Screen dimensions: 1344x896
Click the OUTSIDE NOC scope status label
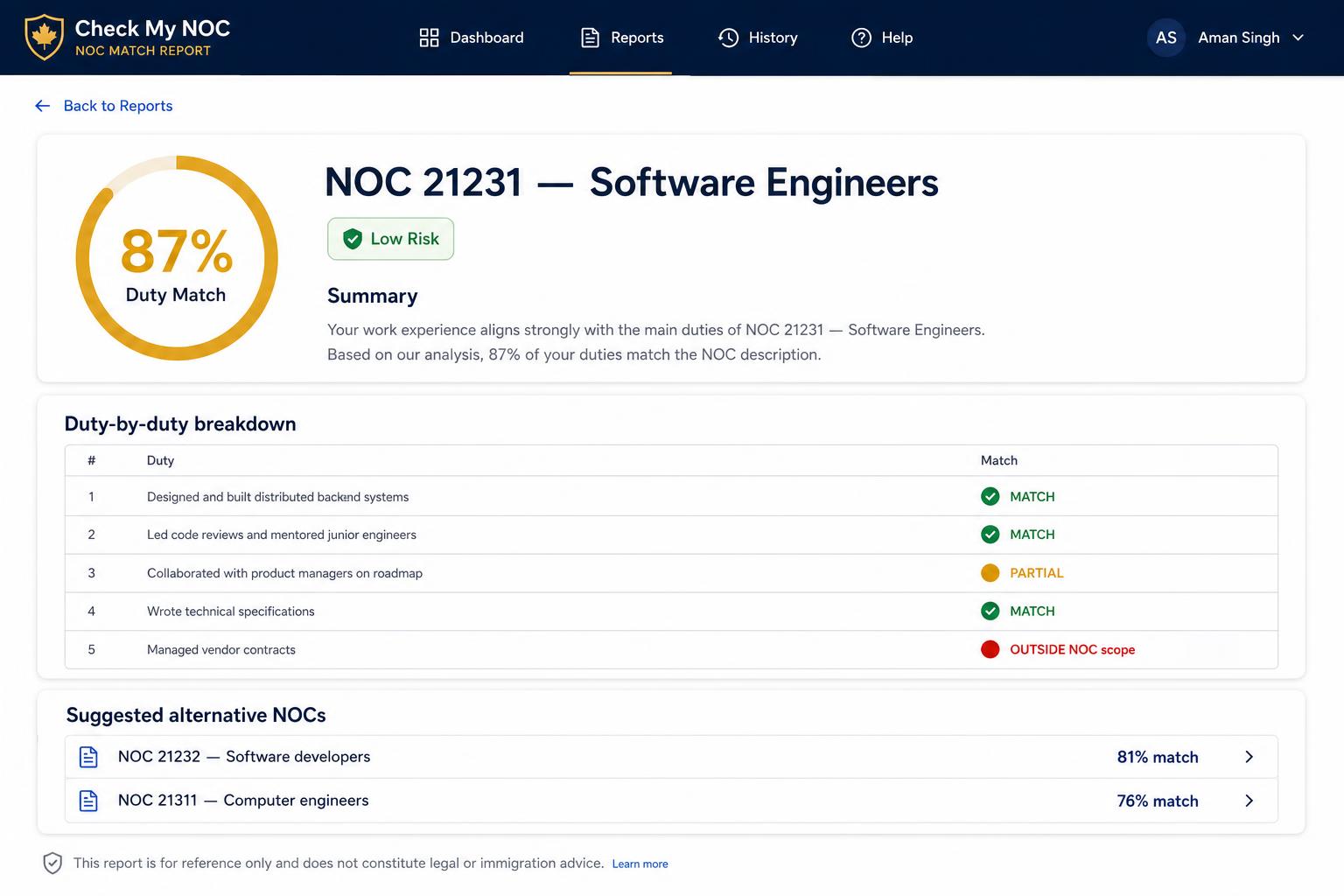point(1072,649)
